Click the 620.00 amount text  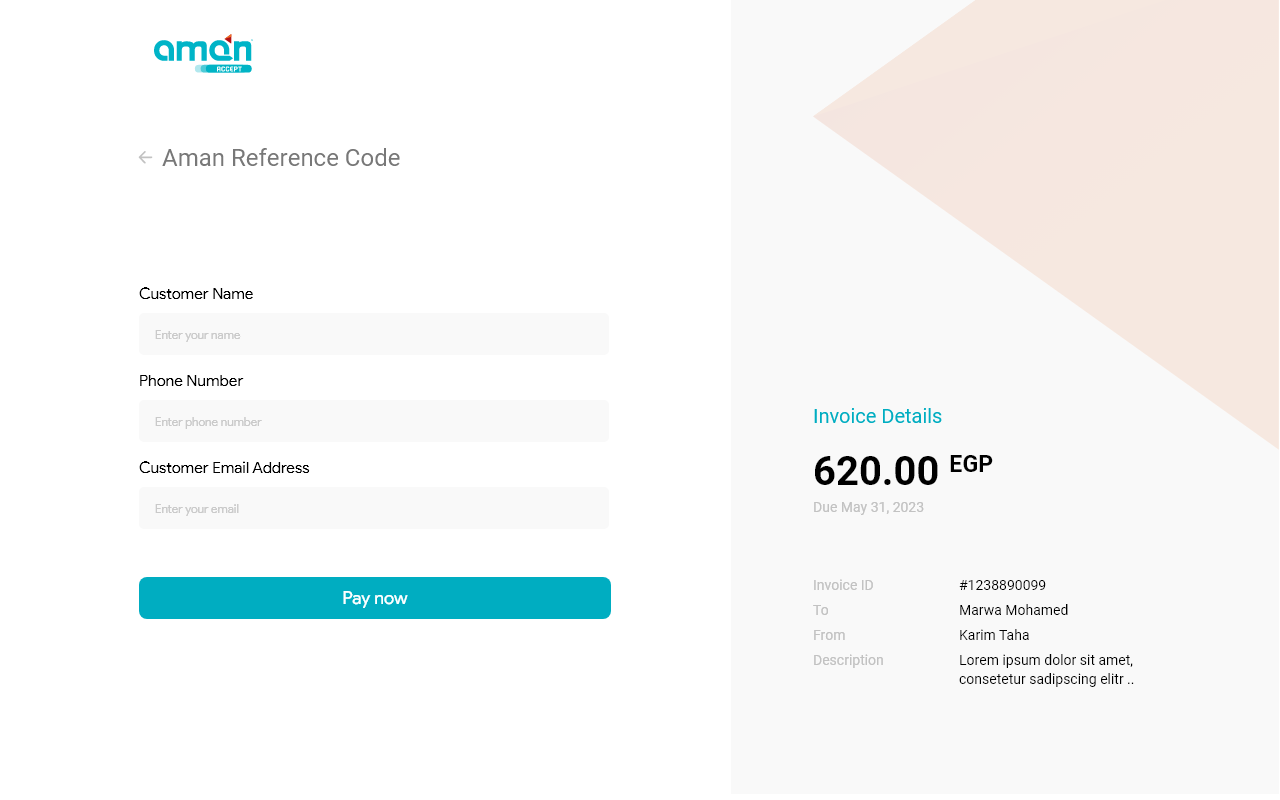[875, 471]
